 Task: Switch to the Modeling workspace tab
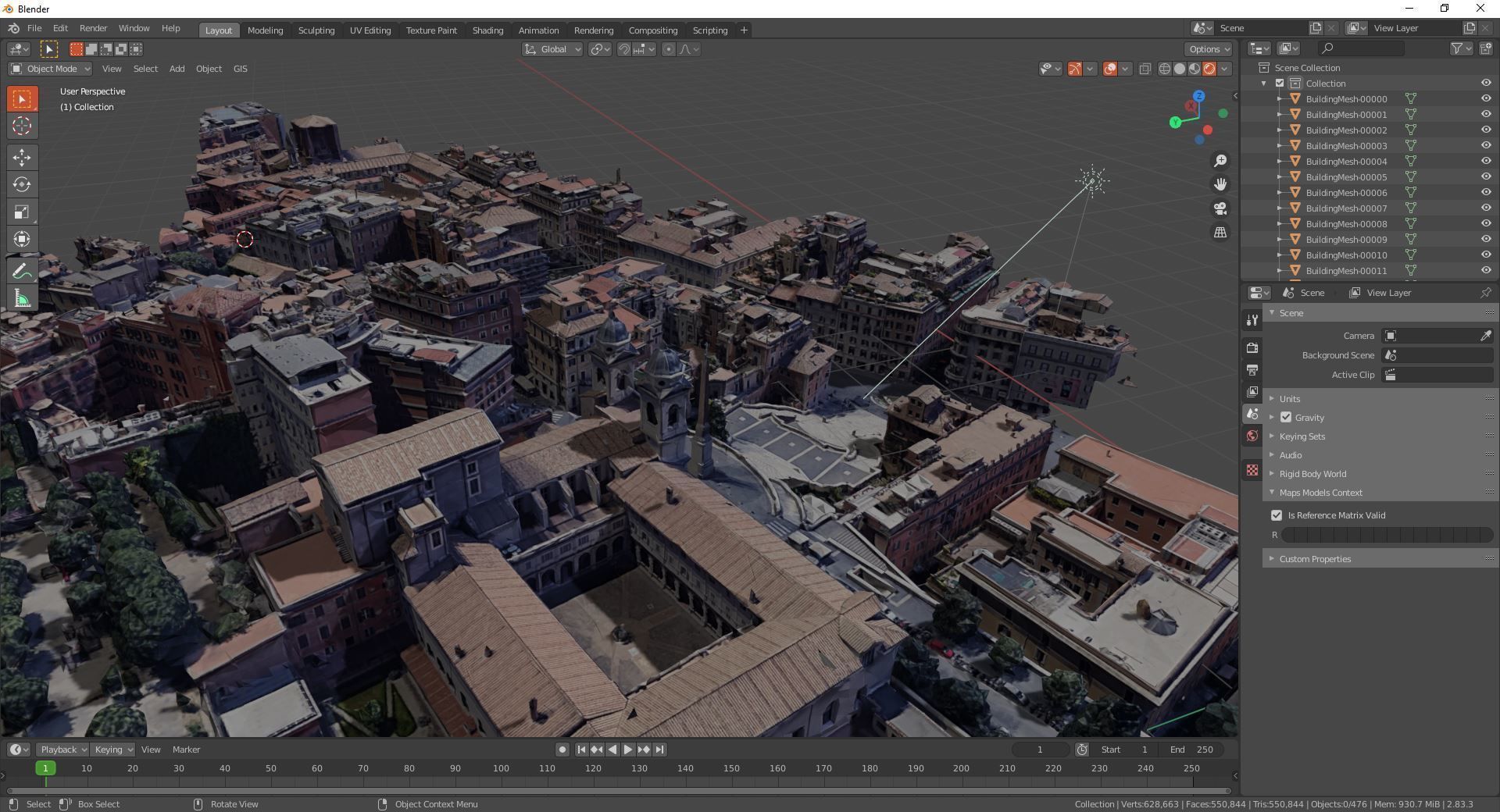[265, 30]
